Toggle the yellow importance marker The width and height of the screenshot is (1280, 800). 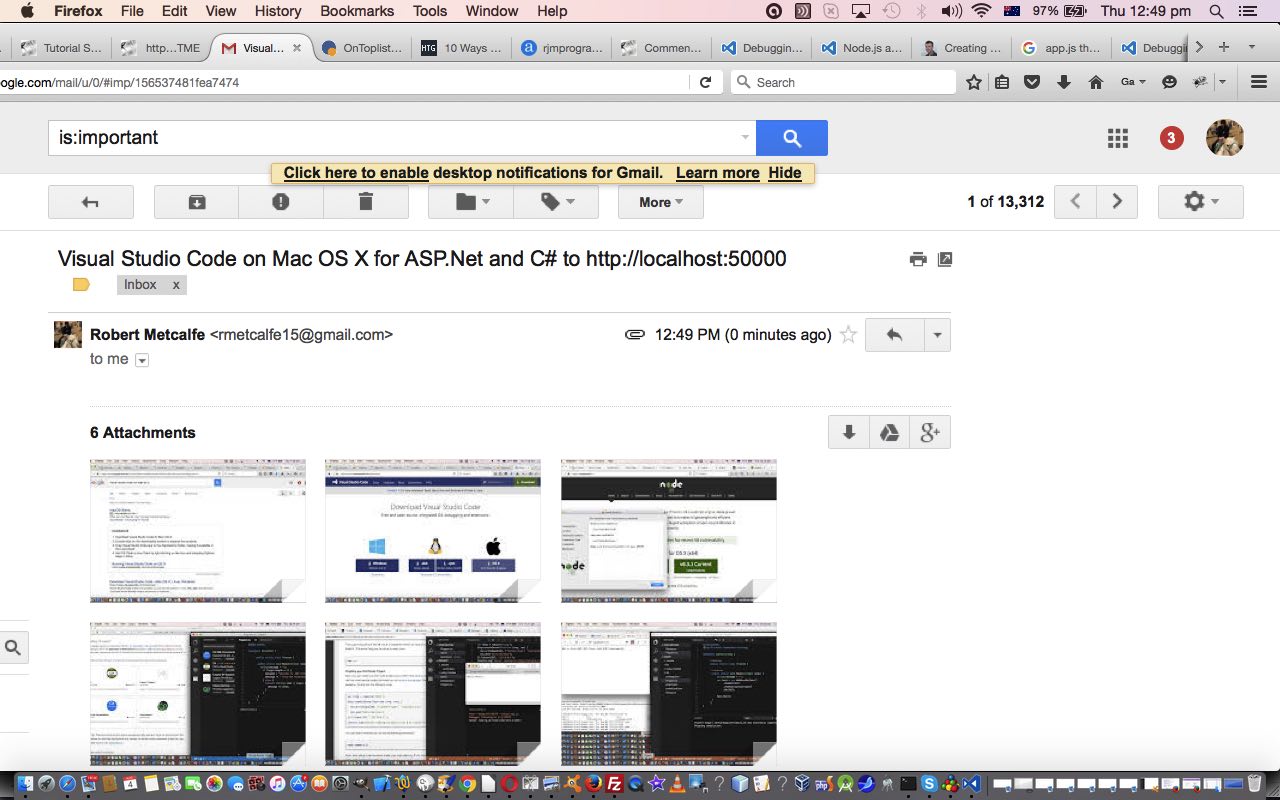(x=81, y=285)
